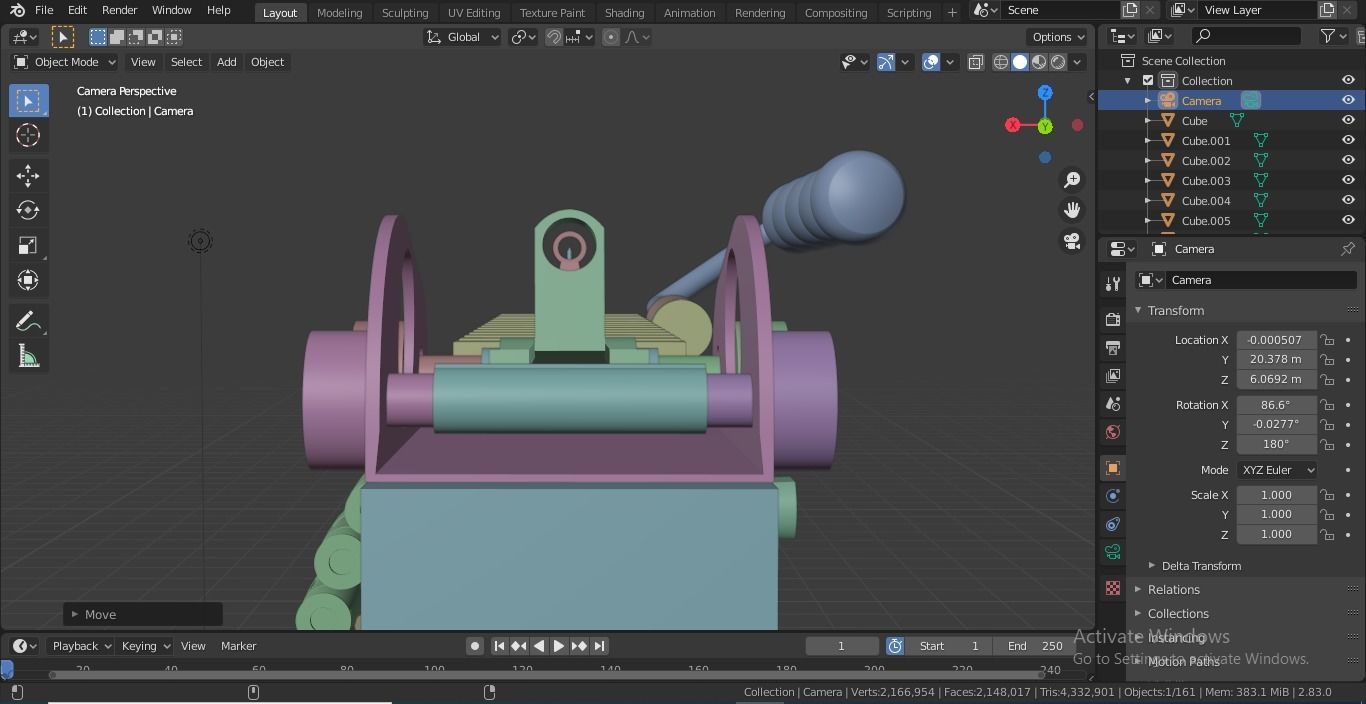Collapse the Transform panel
This screenshot has height=704, width=1366.
point(1138,310)
